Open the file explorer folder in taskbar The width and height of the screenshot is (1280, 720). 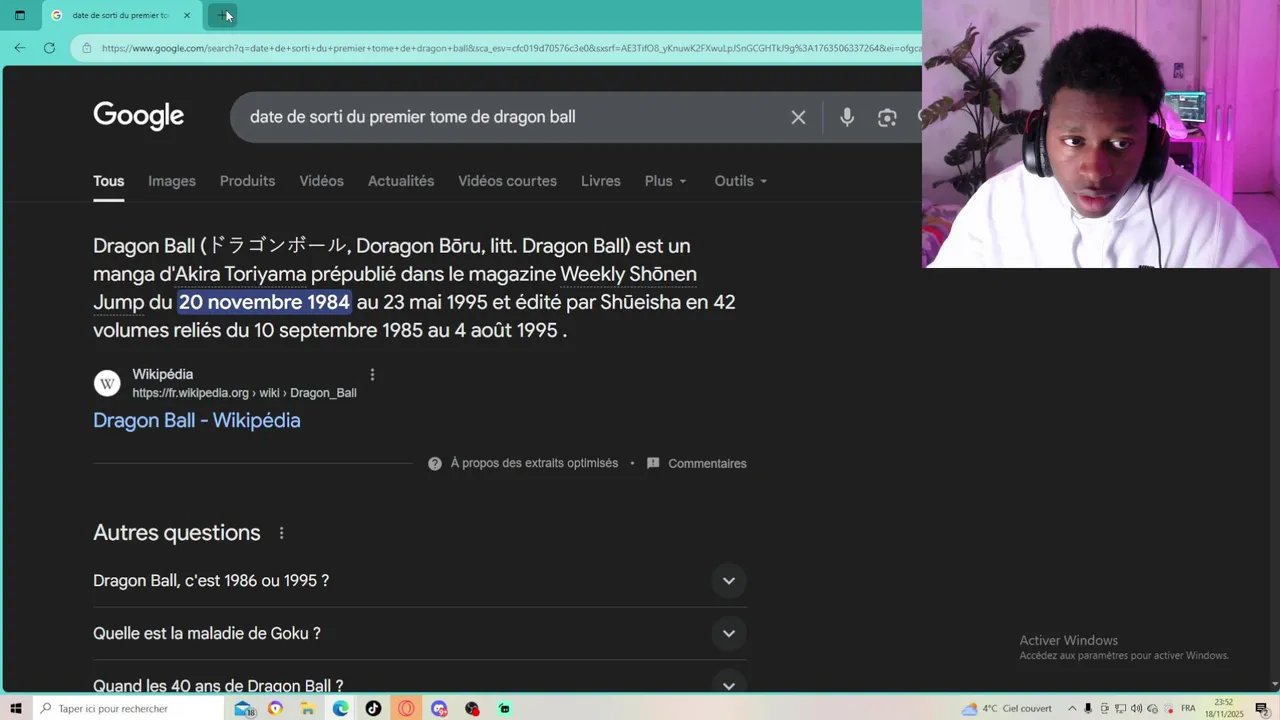click(x=308, y=708)
